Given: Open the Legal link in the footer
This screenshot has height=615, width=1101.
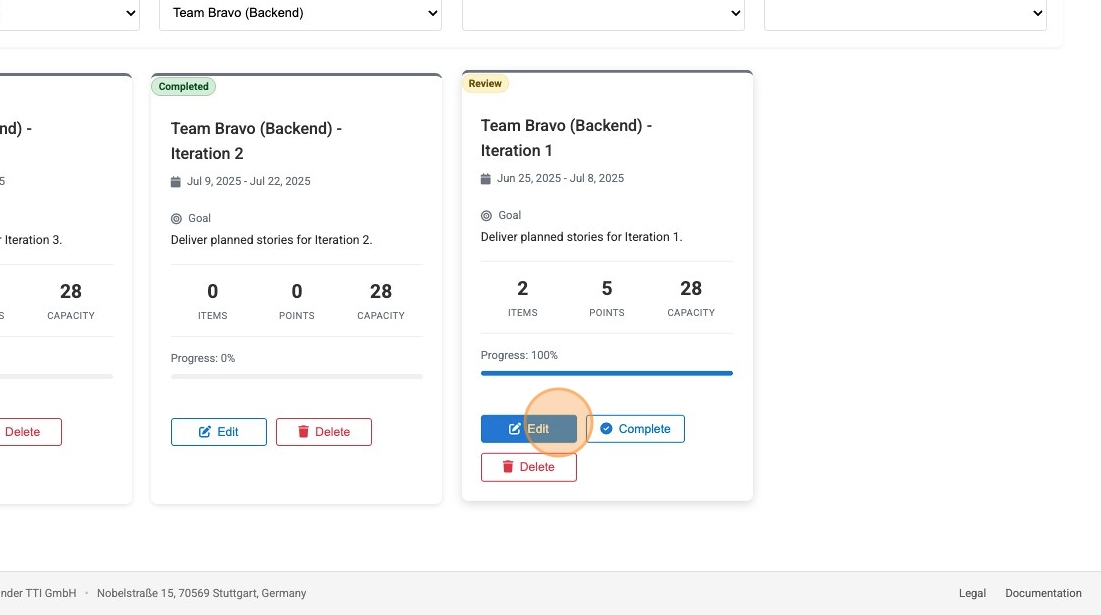Looking at the screenshot, I should click(x=971, y=593).
